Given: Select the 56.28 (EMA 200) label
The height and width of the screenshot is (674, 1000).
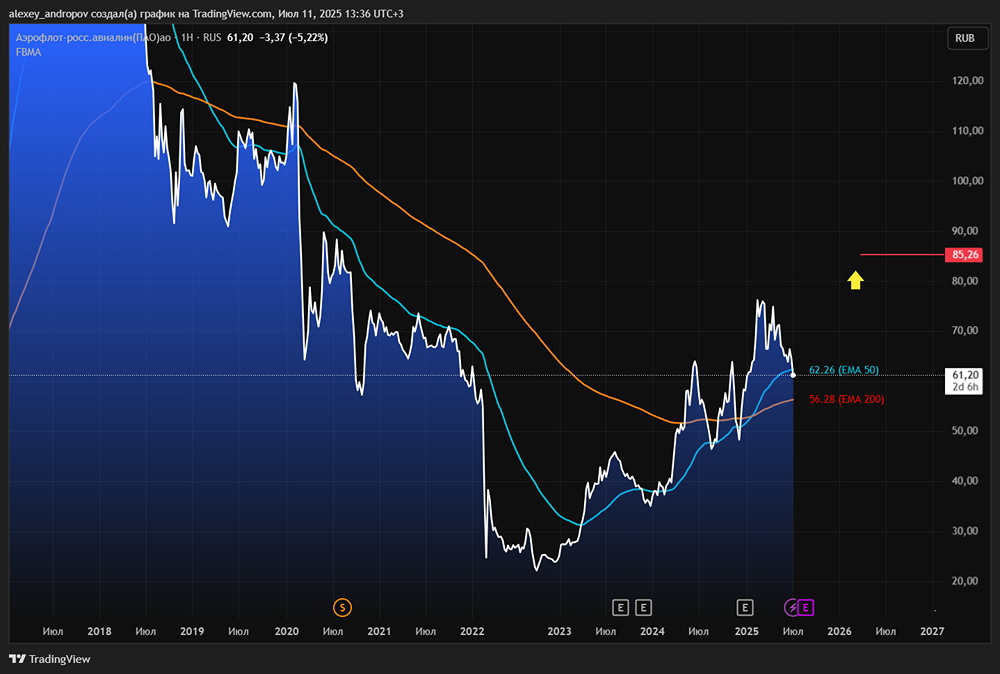Looking at the screenshot, I should coord(846,399).
